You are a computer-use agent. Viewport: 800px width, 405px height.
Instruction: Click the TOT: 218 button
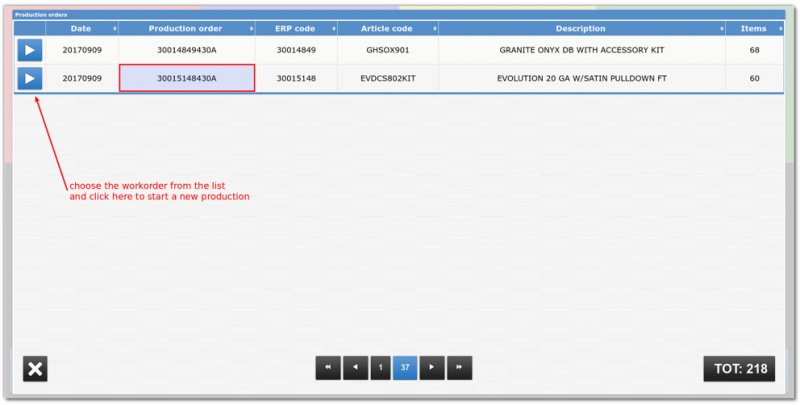pos(741,369)
